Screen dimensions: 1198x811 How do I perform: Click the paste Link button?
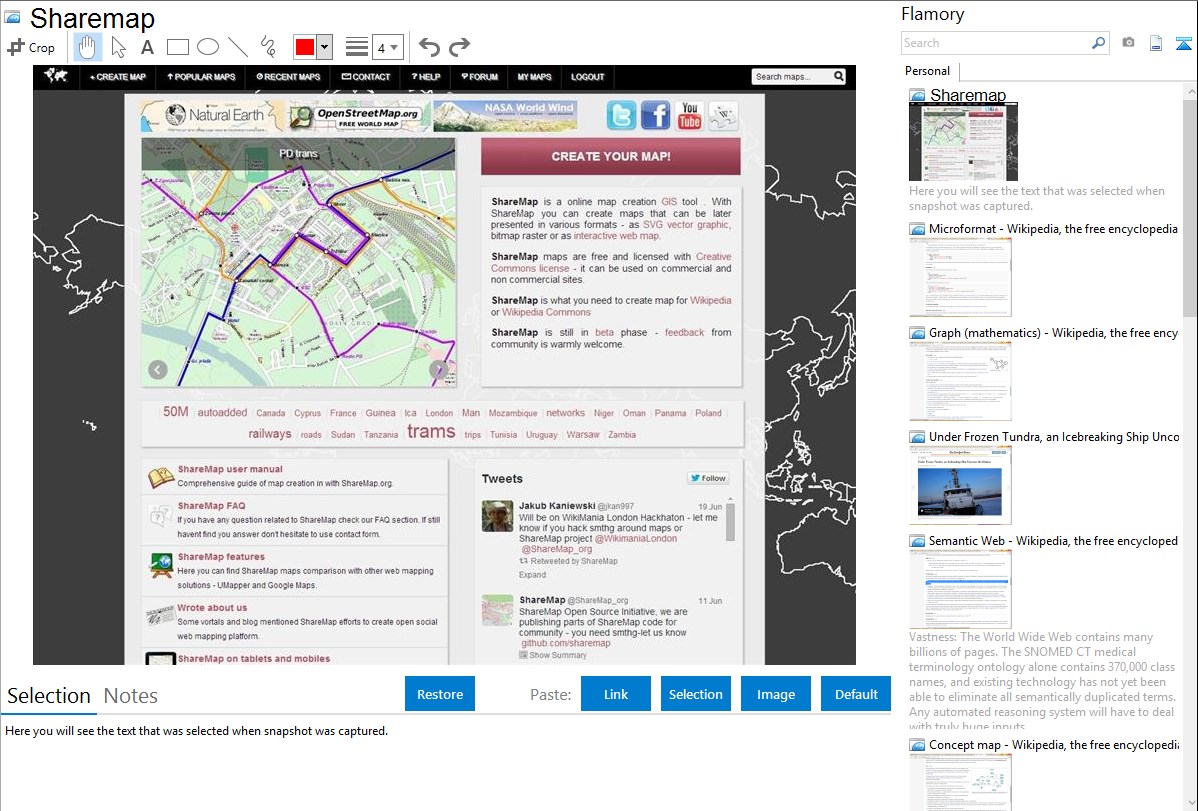(616, 694)
